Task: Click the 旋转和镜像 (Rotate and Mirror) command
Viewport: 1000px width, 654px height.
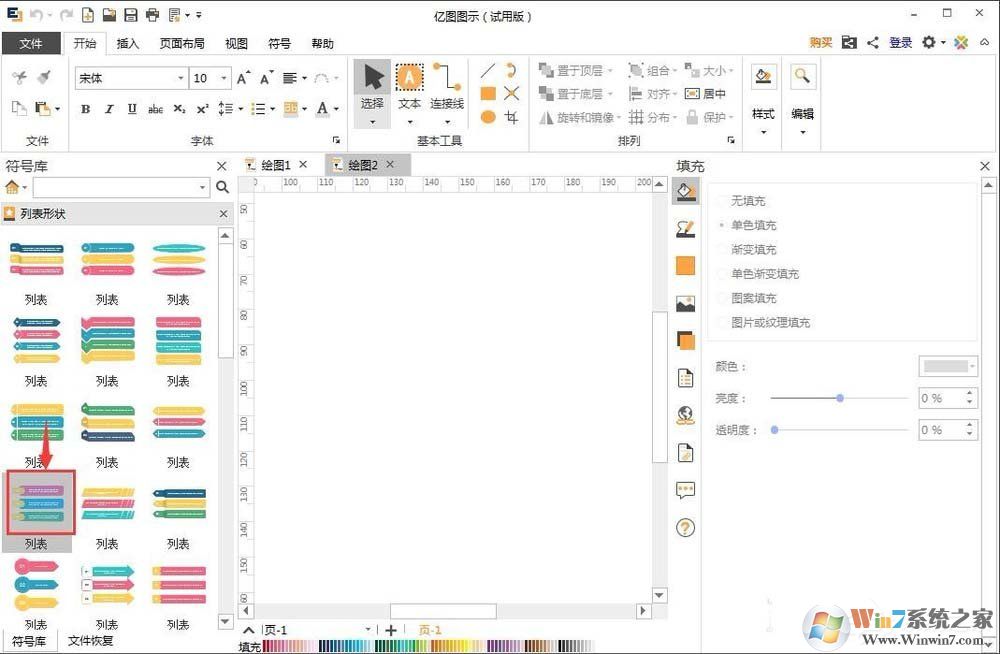Action: 584,117
